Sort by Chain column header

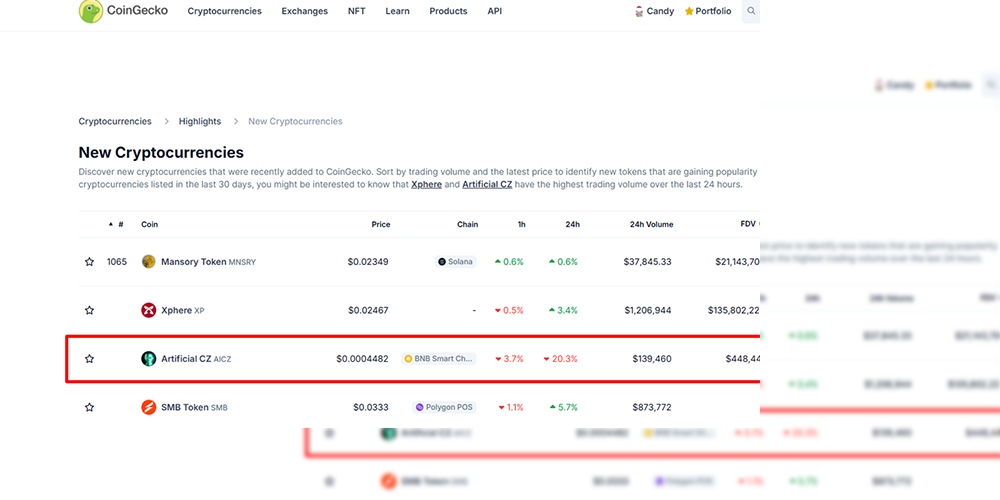(x=467, y=224)
